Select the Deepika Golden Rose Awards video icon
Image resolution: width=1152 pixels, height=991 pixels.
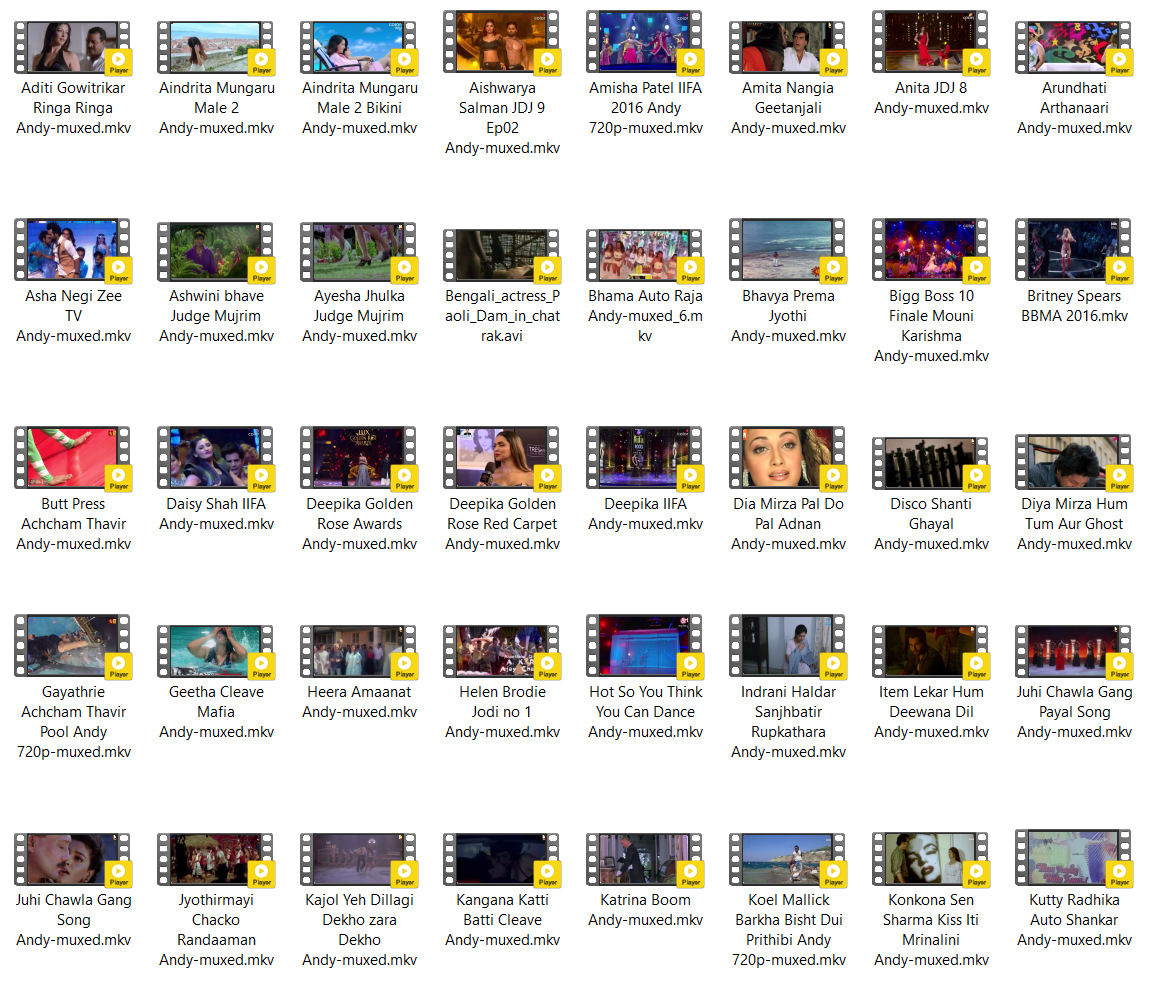(x=359, y=458)
